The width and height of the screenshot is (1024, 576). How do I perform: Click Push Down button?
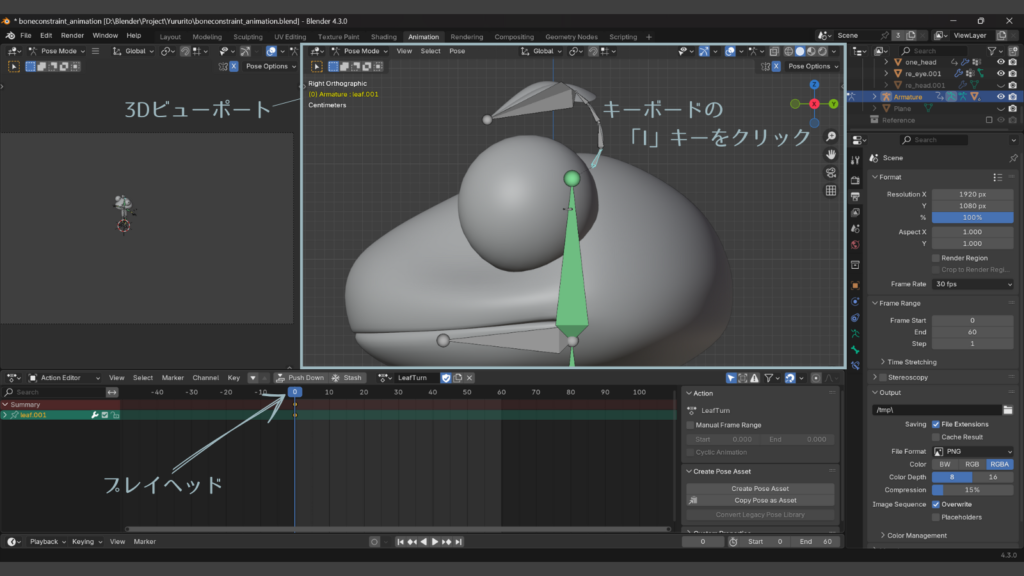tap(300, 377)
